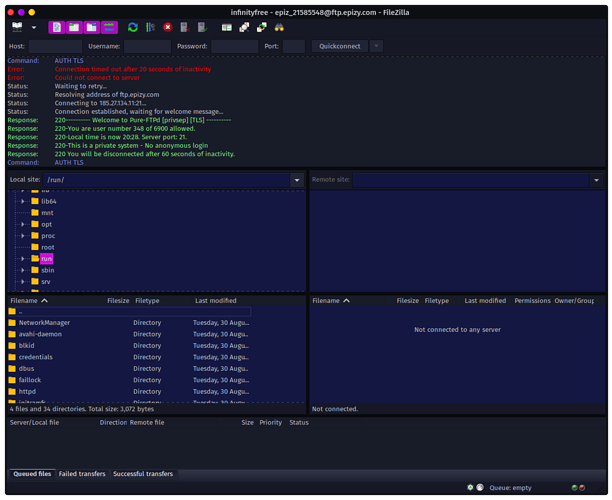Select the avahi-daemon directory
The width and height of the screenshot is (612, 500).
click(x=129, y=335)
